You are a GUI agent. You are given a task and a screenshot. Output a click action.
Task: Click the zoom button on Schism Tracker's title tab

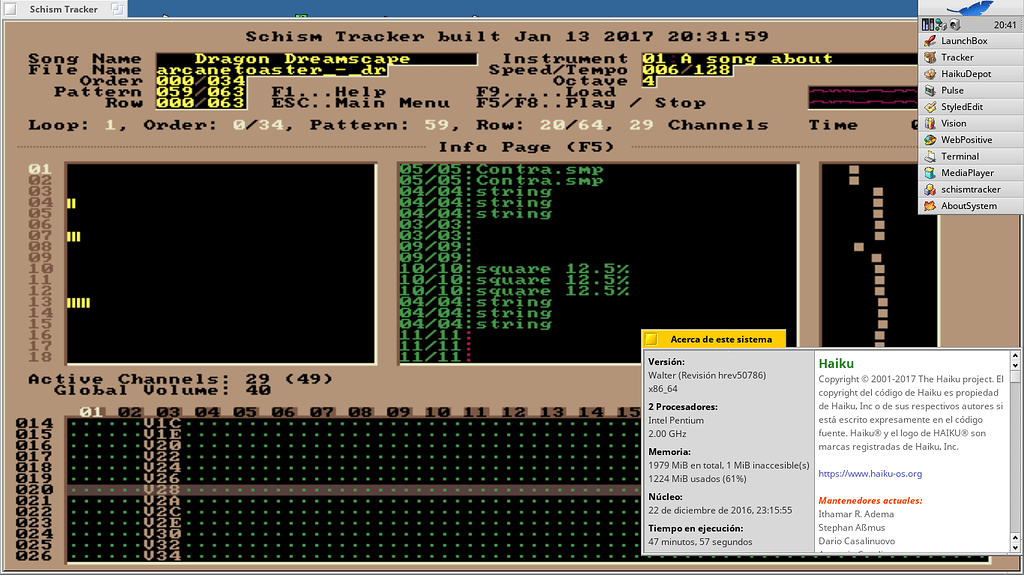(x=117, y=9)
